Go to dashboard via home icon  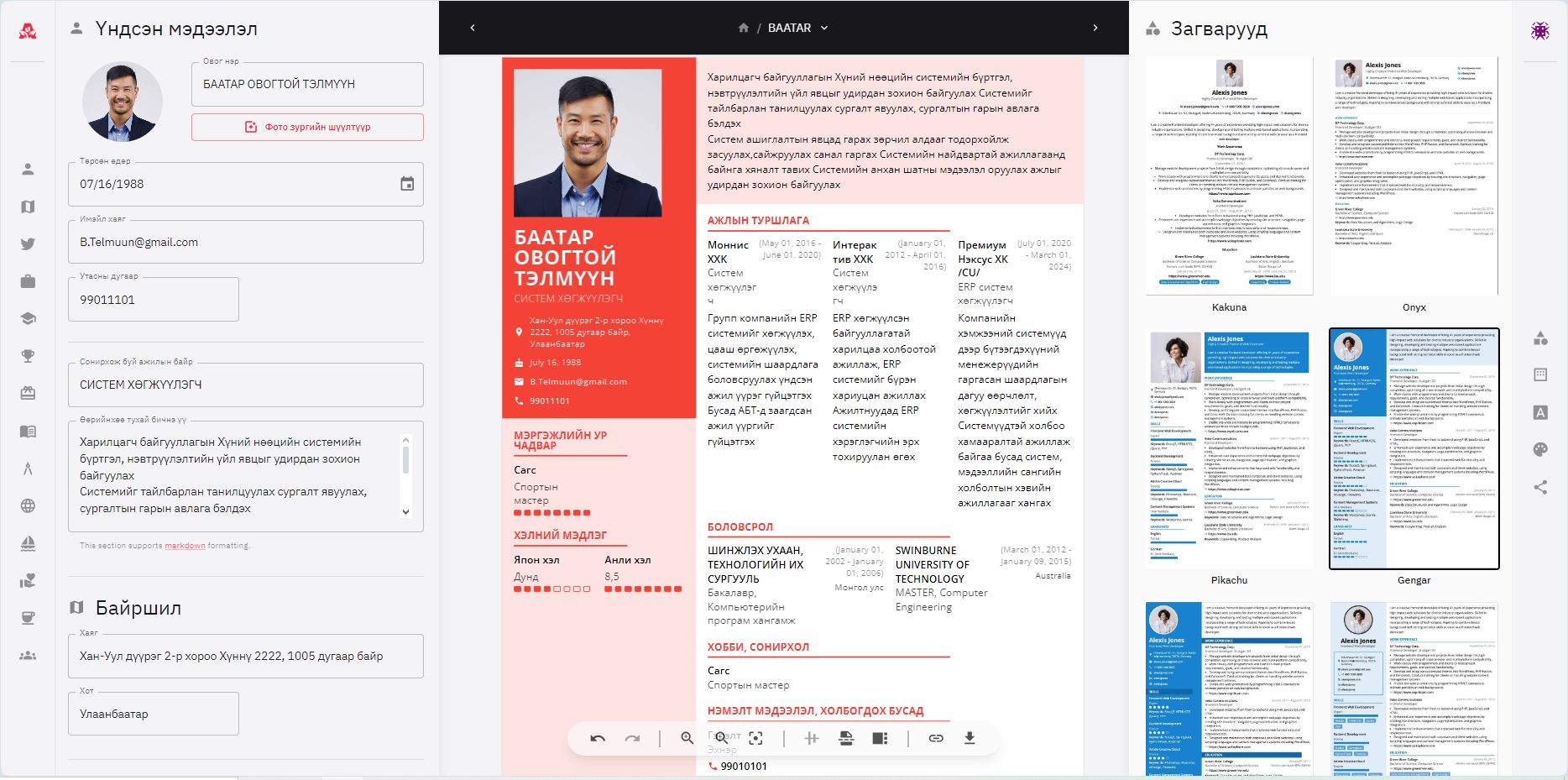(743, 28)
